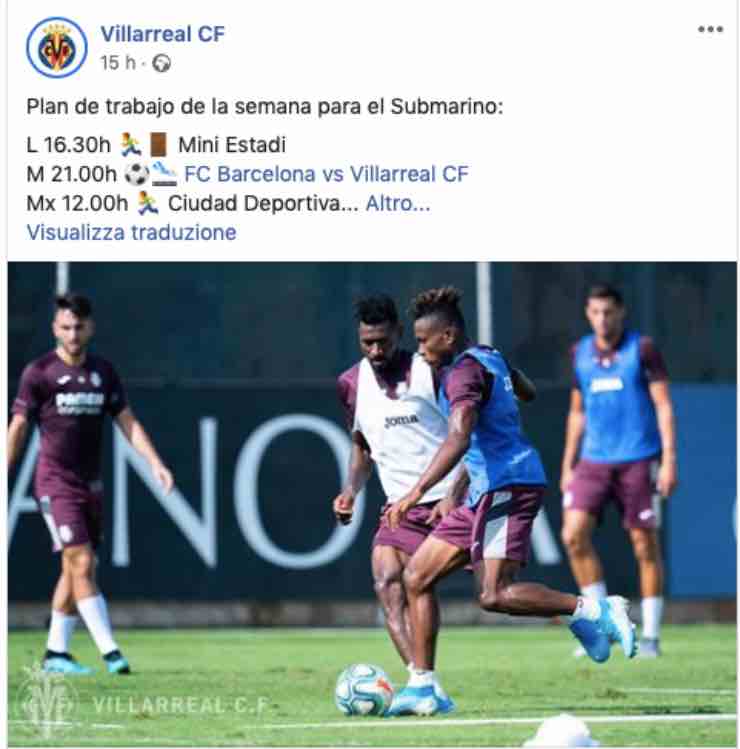The width and height of the screenshot is (740, 749).
Task: Click the runner emoji beside Ciudad Deportiva
Action: pos(148,203)
